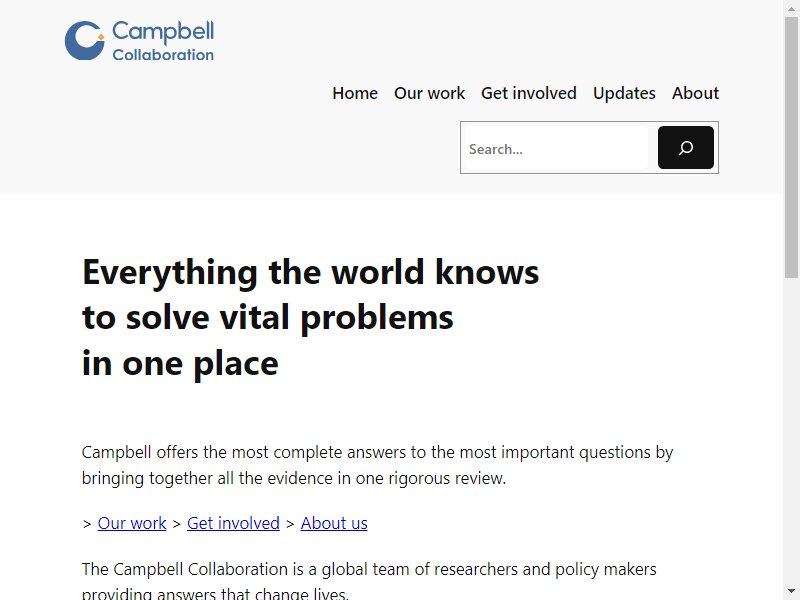Select Get involved in the navigation bar
The image size is (800, 600).
point(529,93)
